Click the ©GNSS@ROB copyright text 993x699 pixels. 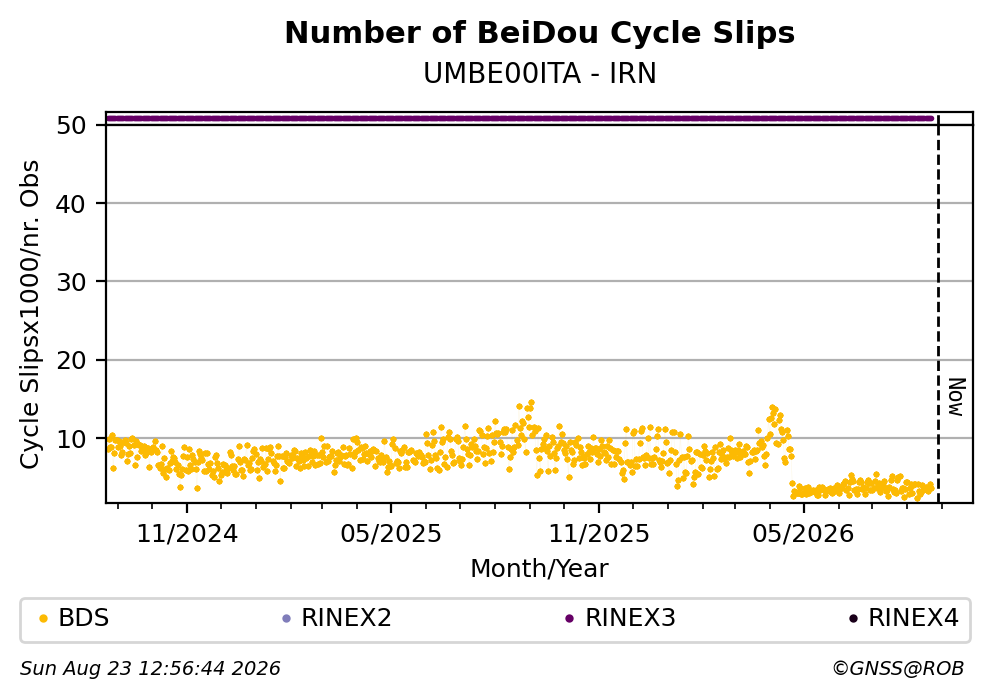click(x=898, y=669)
